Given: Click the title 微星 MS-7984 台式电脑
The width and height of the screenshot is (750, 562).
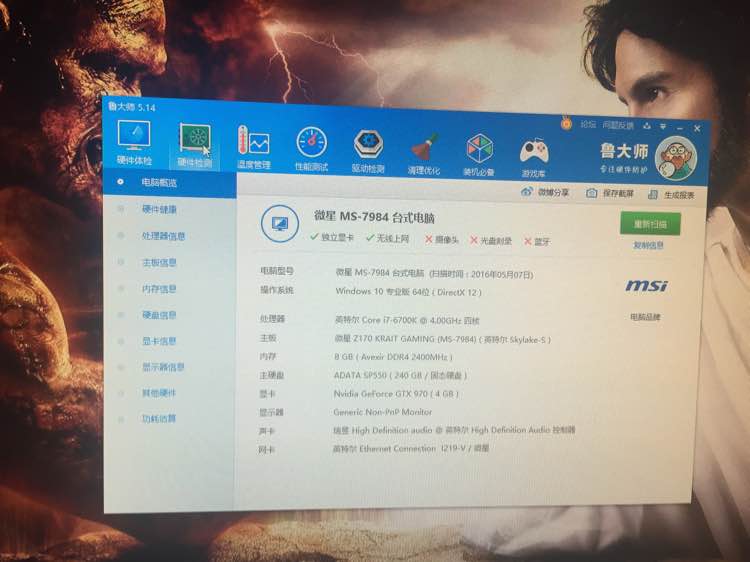Looking at the screenshot, I should [374, 217].
